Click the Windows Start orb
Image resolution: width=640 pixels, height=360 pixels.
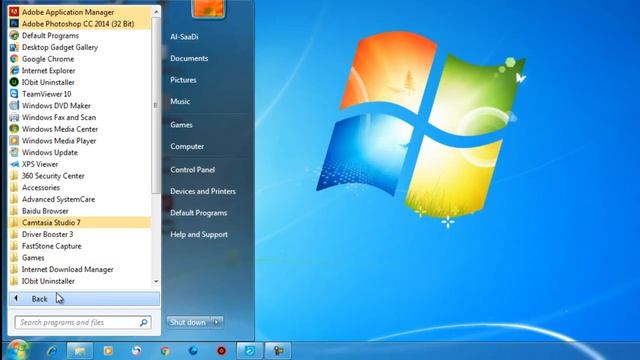[x=17, y=350]
